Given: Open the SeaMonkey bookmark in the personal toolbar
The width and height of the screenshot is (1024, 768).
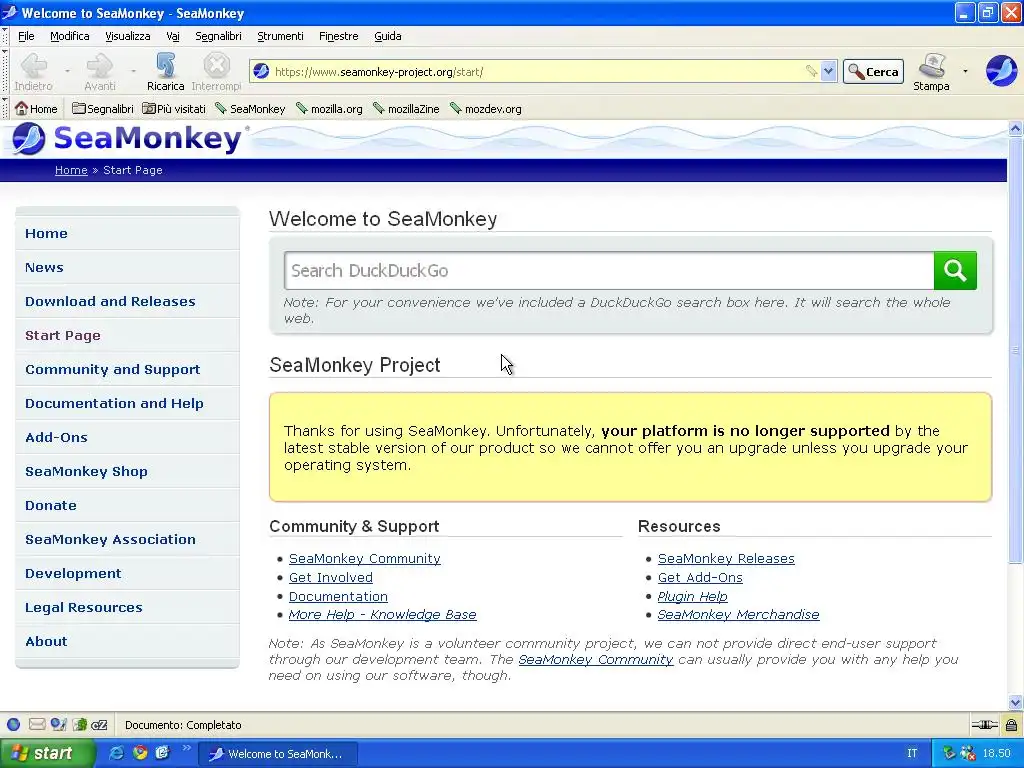Looking at the screenshot, I should [x=250, y=109].
